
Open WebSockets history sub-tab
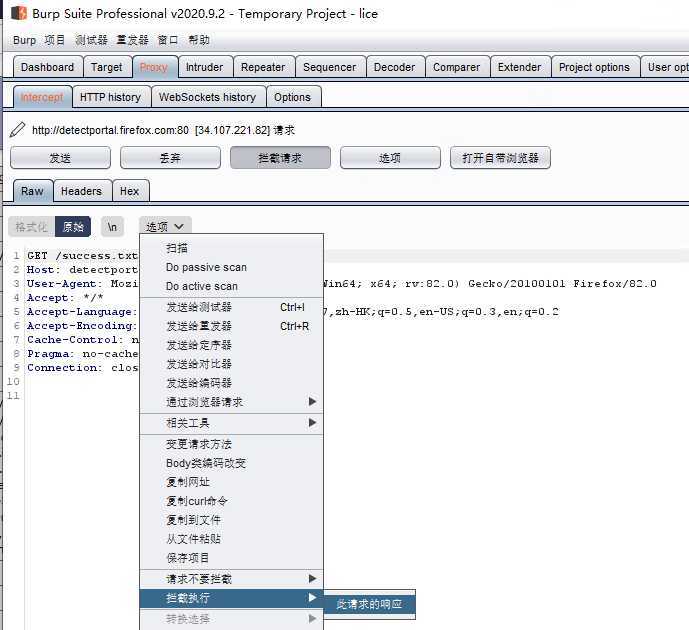tap(208, 97)
